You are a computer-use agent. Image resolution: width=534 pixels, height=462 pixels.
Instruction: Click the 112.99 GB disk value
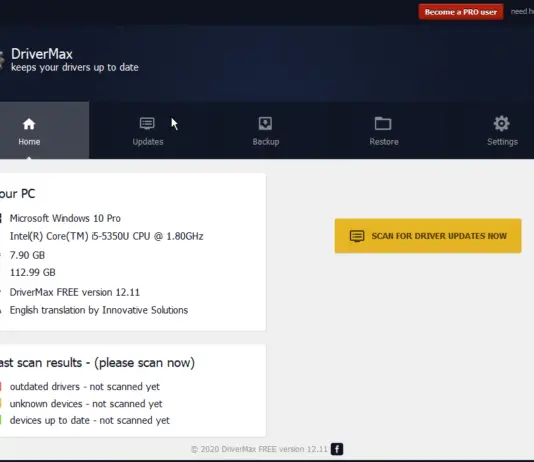[33, 272]
